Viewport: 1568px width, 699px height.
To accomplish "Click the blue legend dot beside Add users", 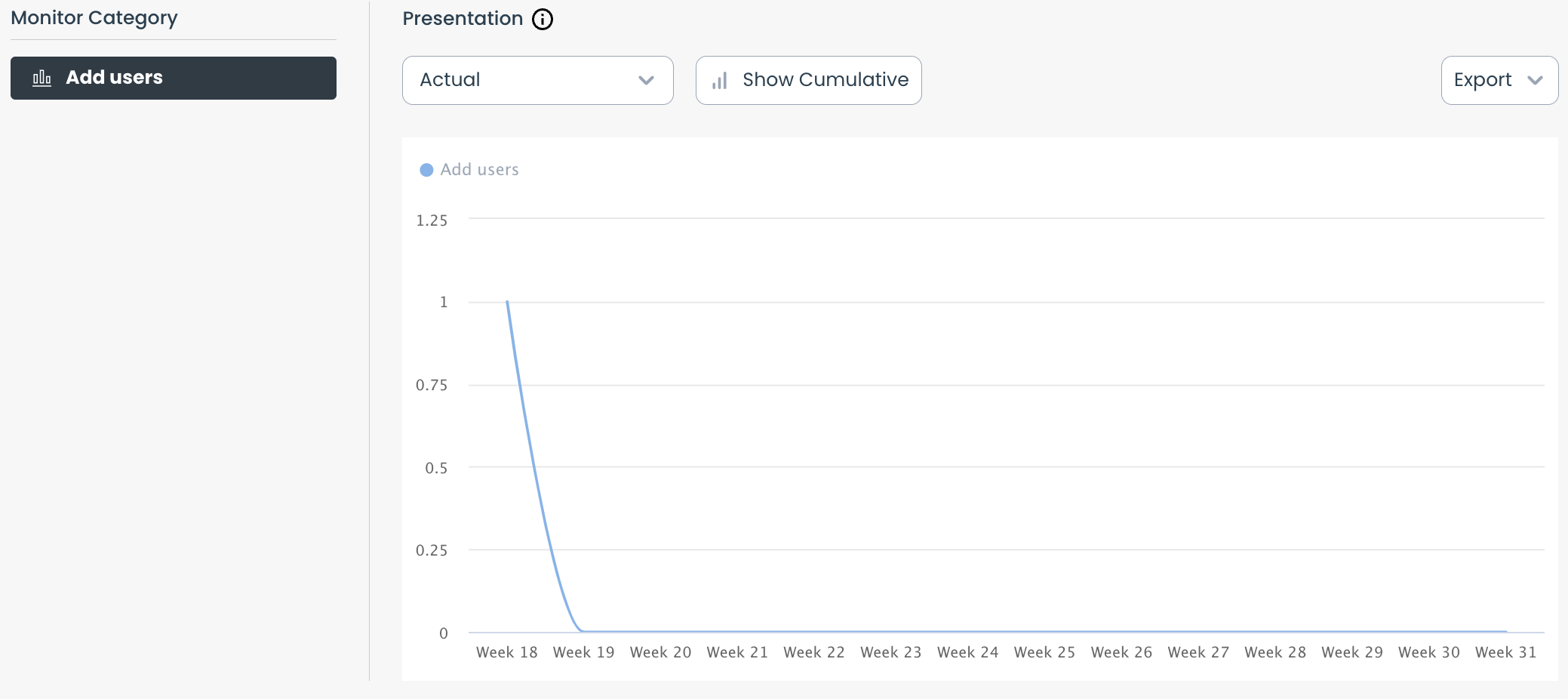I will pyautogui.click(x=428, y=170).
